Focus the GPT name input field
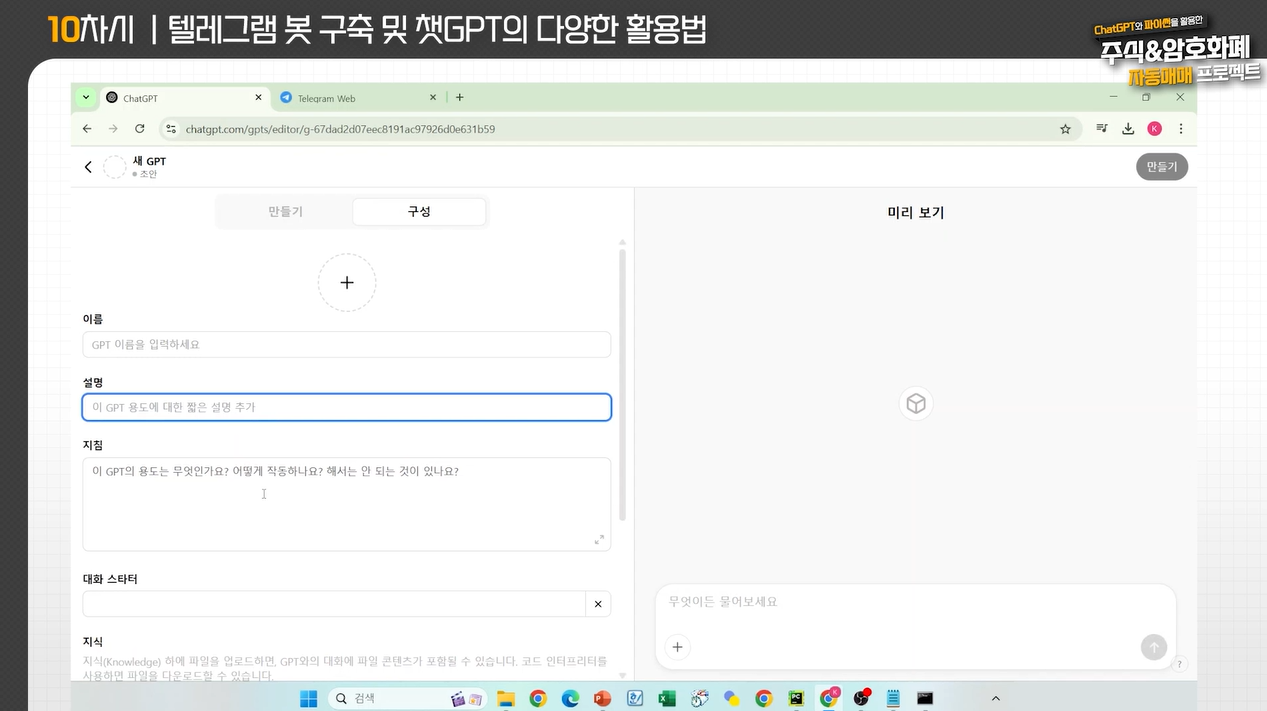Image resolution: width=1267 pixels, height=711 pixels. [346, 344]
